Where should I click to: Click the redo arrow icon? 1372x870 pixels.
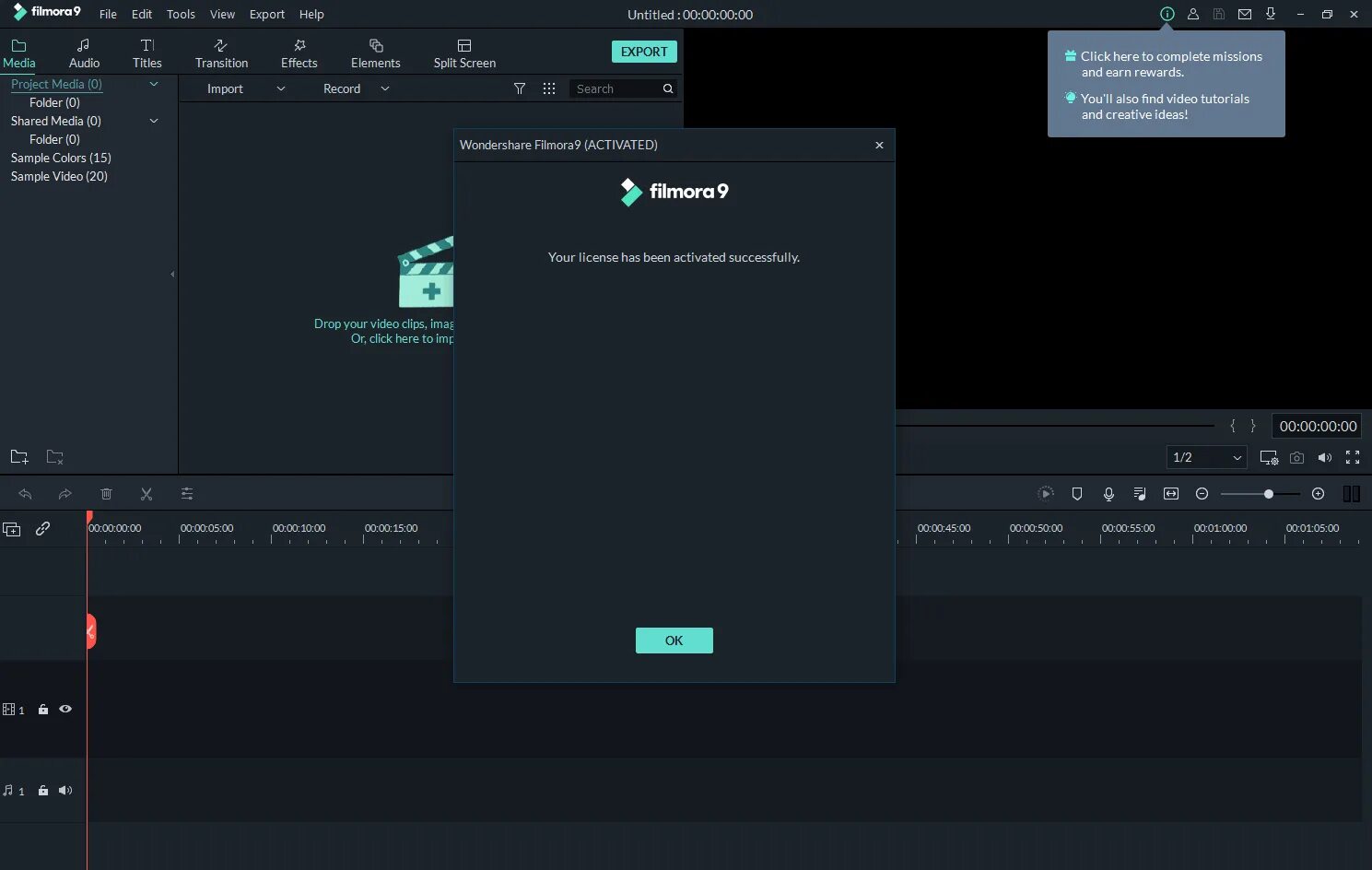click(65, 494)
